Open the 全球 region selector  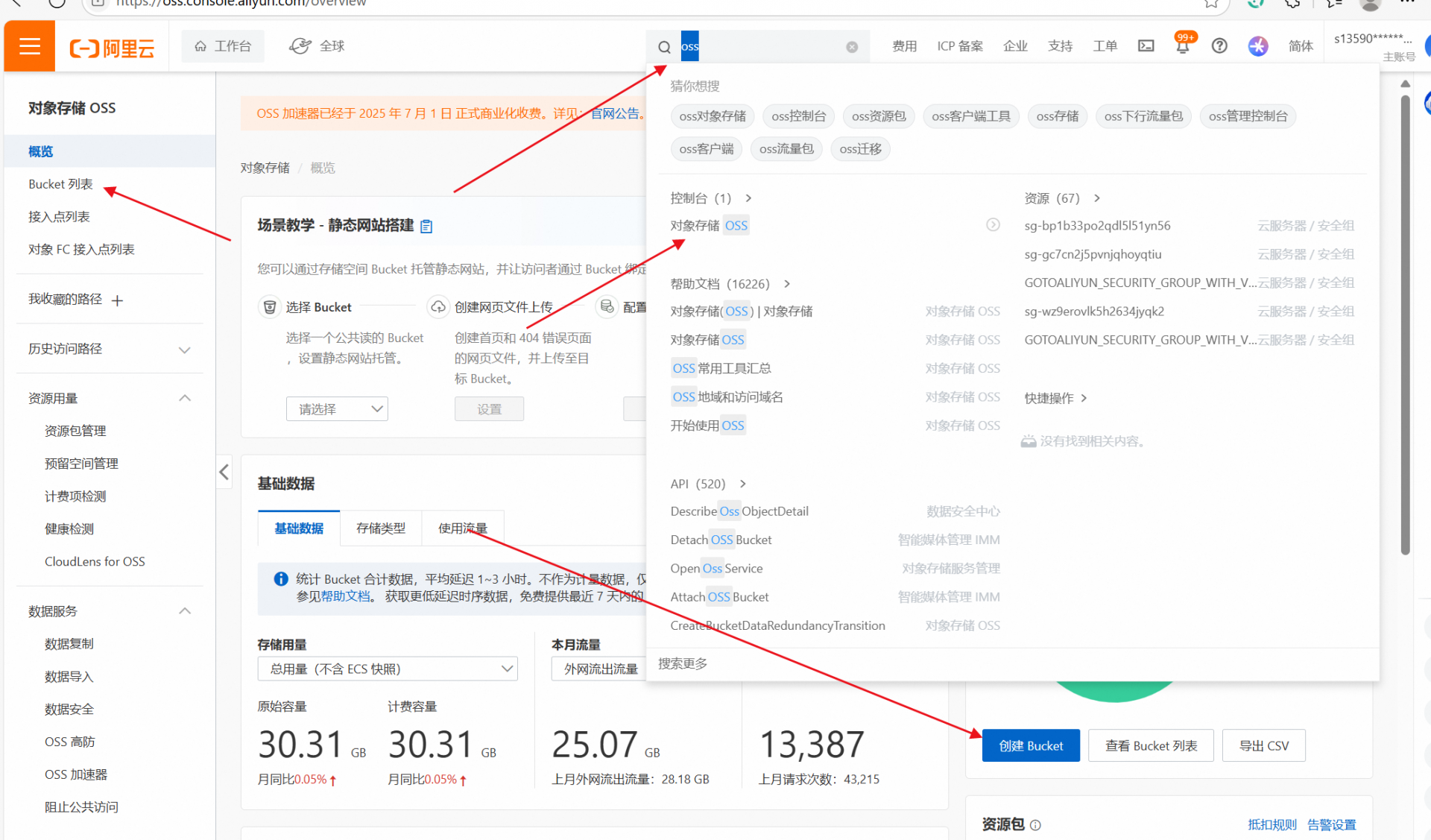tap(317, 46)
